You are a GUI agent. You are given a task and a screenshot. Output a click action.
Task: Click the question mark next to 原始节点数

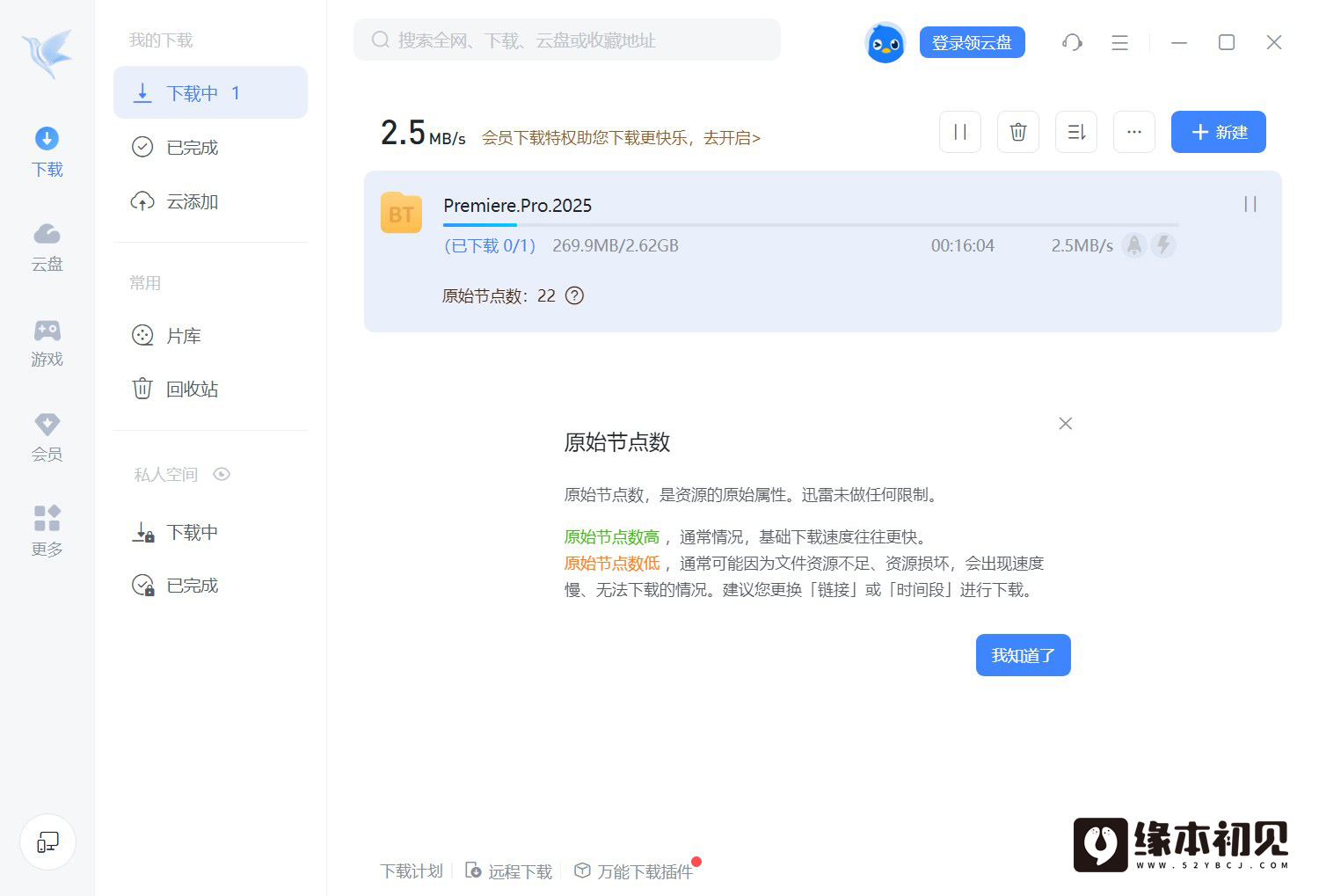click(574, 295)
